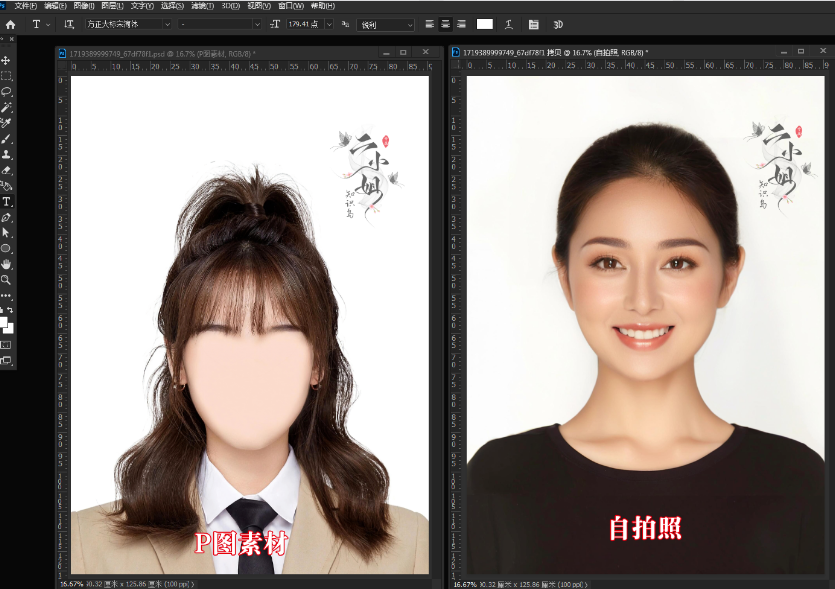Open the font size dropdown arrow
This screenshot has width=835, height=589.
(329, 24)
